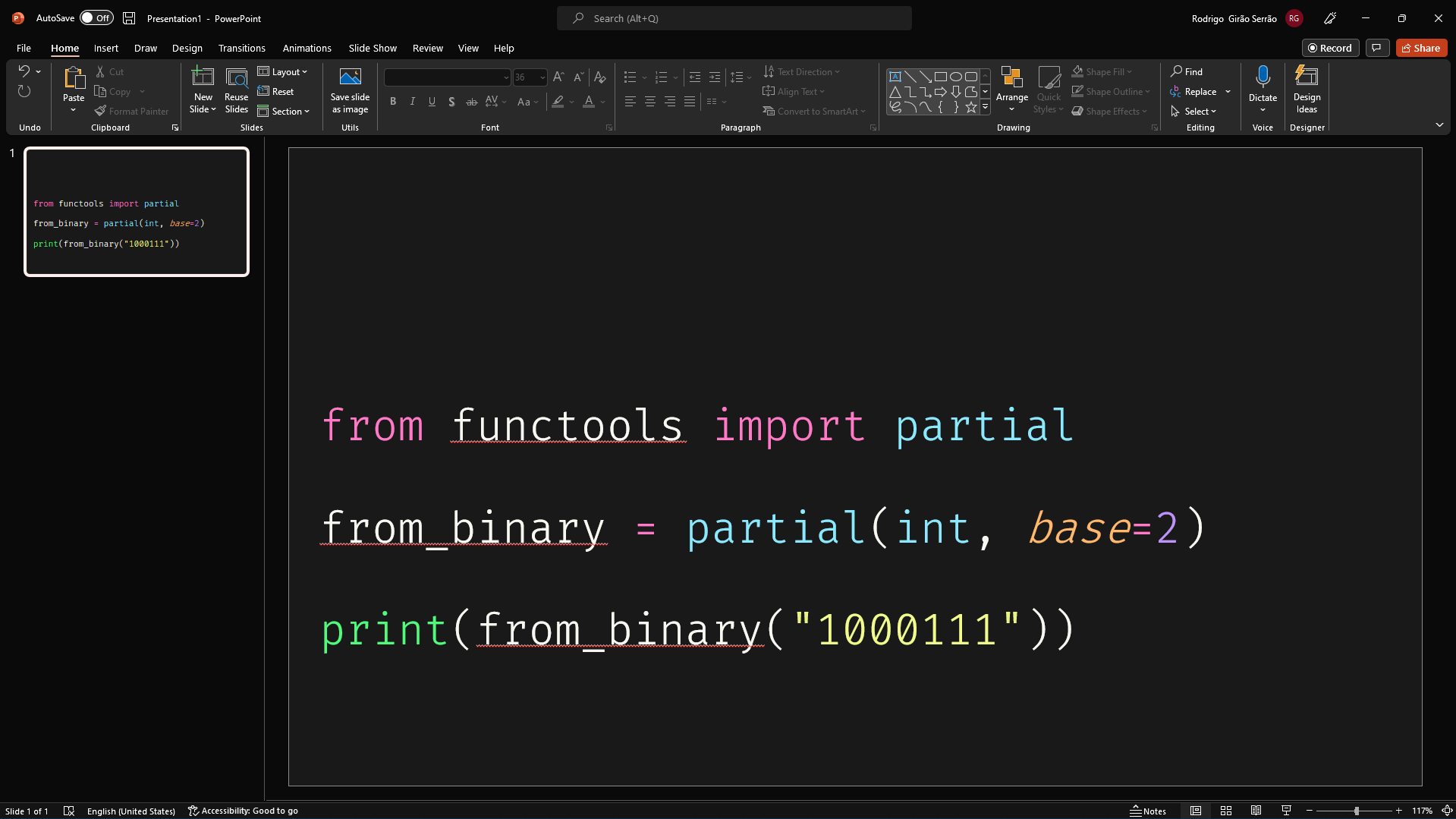Viewport: 1456px width, 819px height.
Task: Toggle underline formatting
Action: pos(432,101)
